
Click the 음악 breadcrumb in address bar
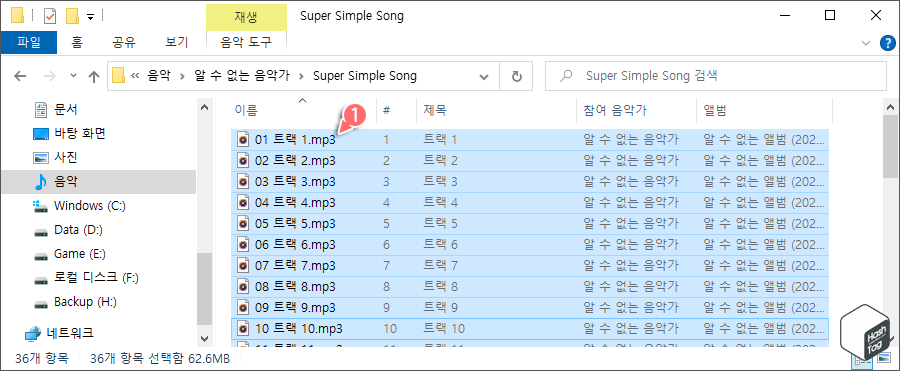(x=159, y=76)
